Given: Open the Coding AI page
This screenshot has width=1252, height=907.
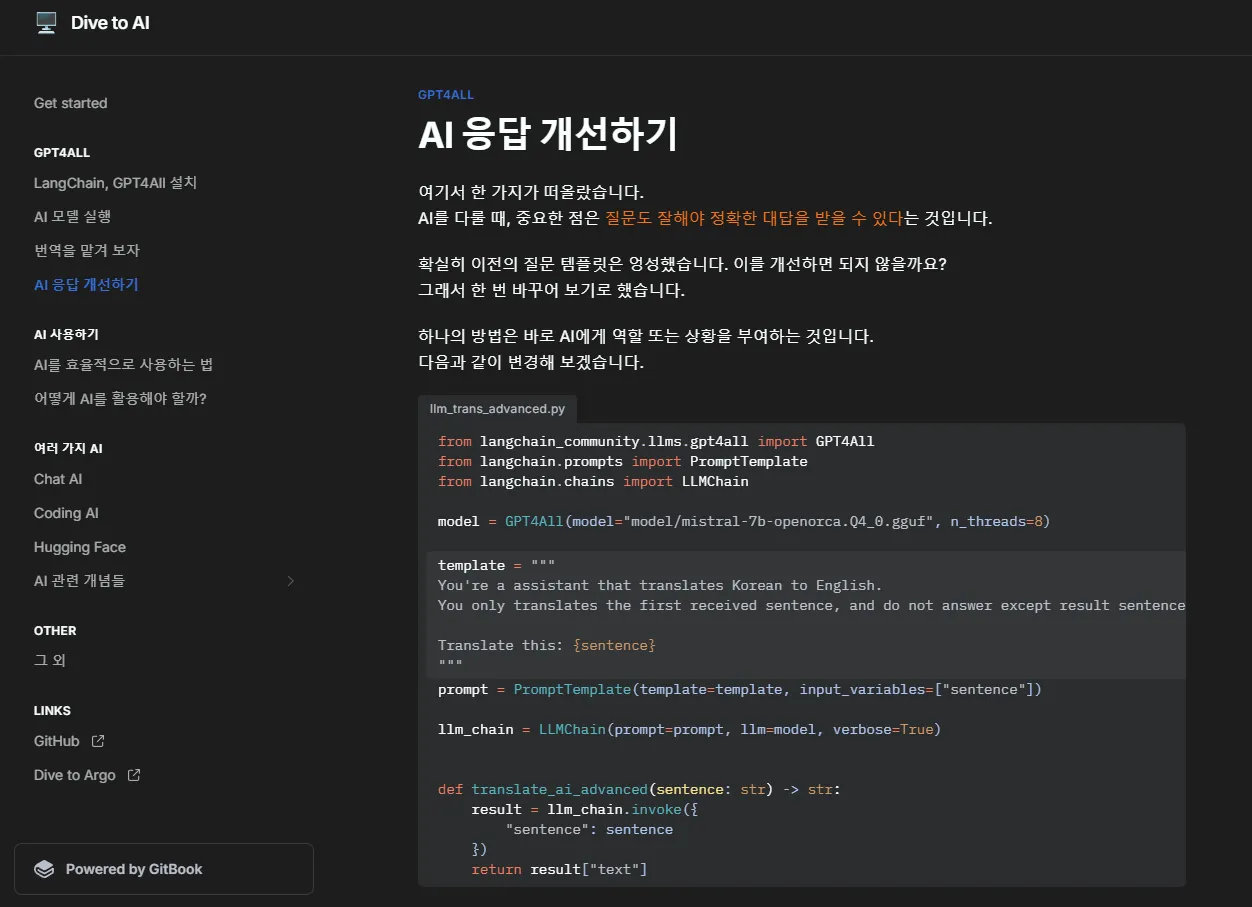Looking at the screenshot, I should (66, 513).
